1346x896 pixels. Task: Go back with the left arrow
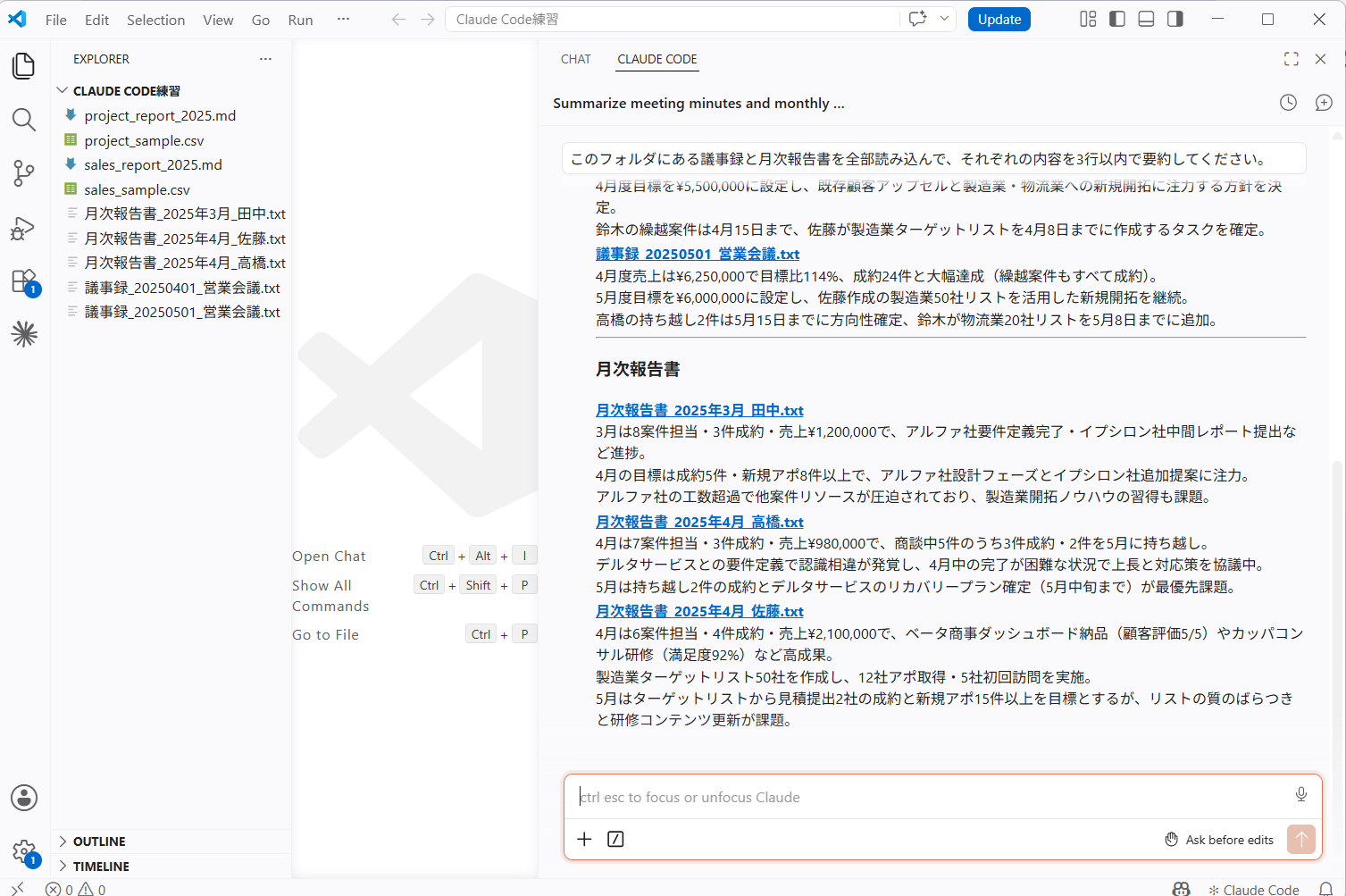coord(398,19)
